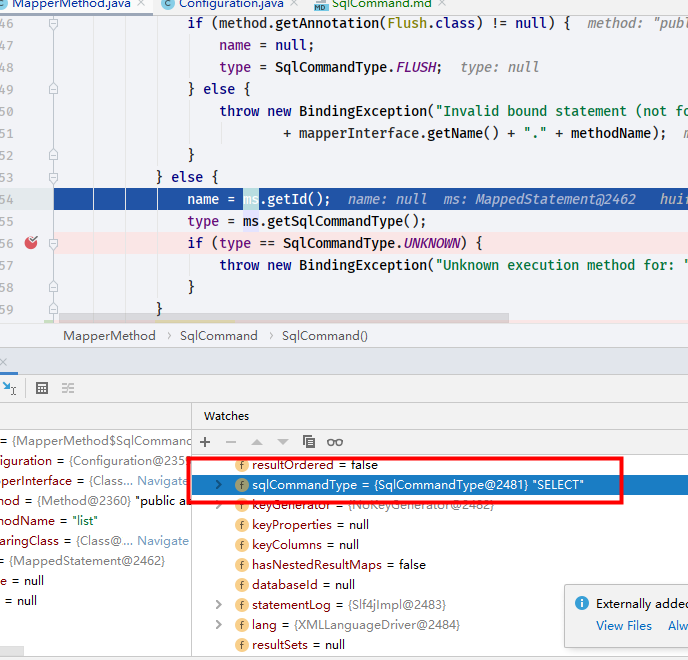Click the MapperMethod breadcrumb item
Image resolution: width=688 pixels, height=660 pixels.
click(109, 336)
